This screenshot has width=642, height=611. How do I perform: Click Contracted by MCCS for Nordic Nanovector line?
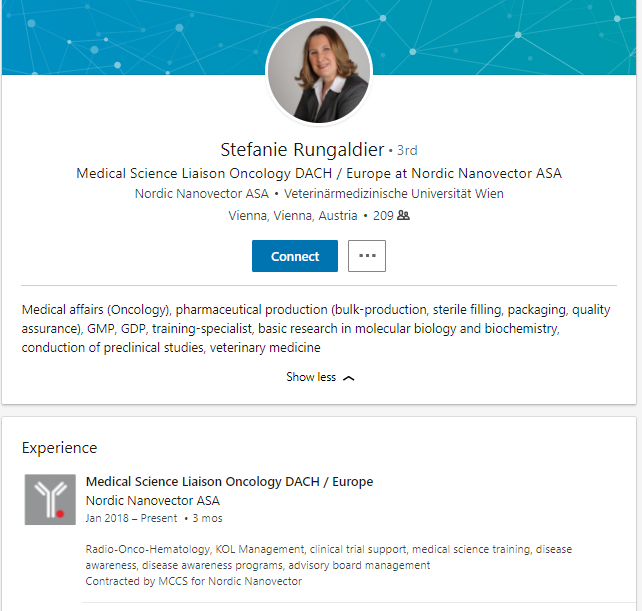click(194, 581)
